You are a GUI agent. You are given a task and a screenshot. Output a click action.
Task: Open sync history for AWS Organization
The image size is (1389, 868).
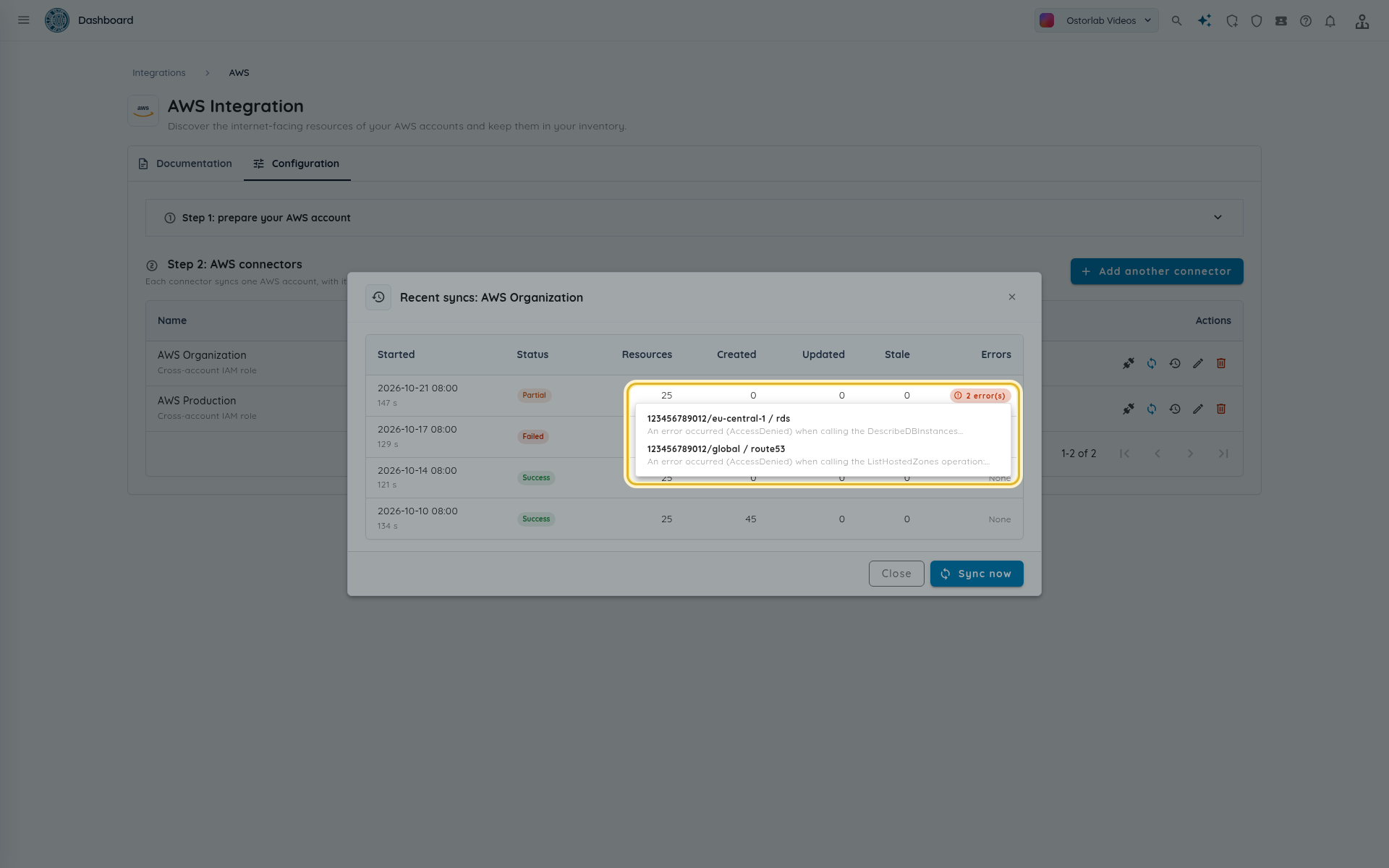(1175, 363)
